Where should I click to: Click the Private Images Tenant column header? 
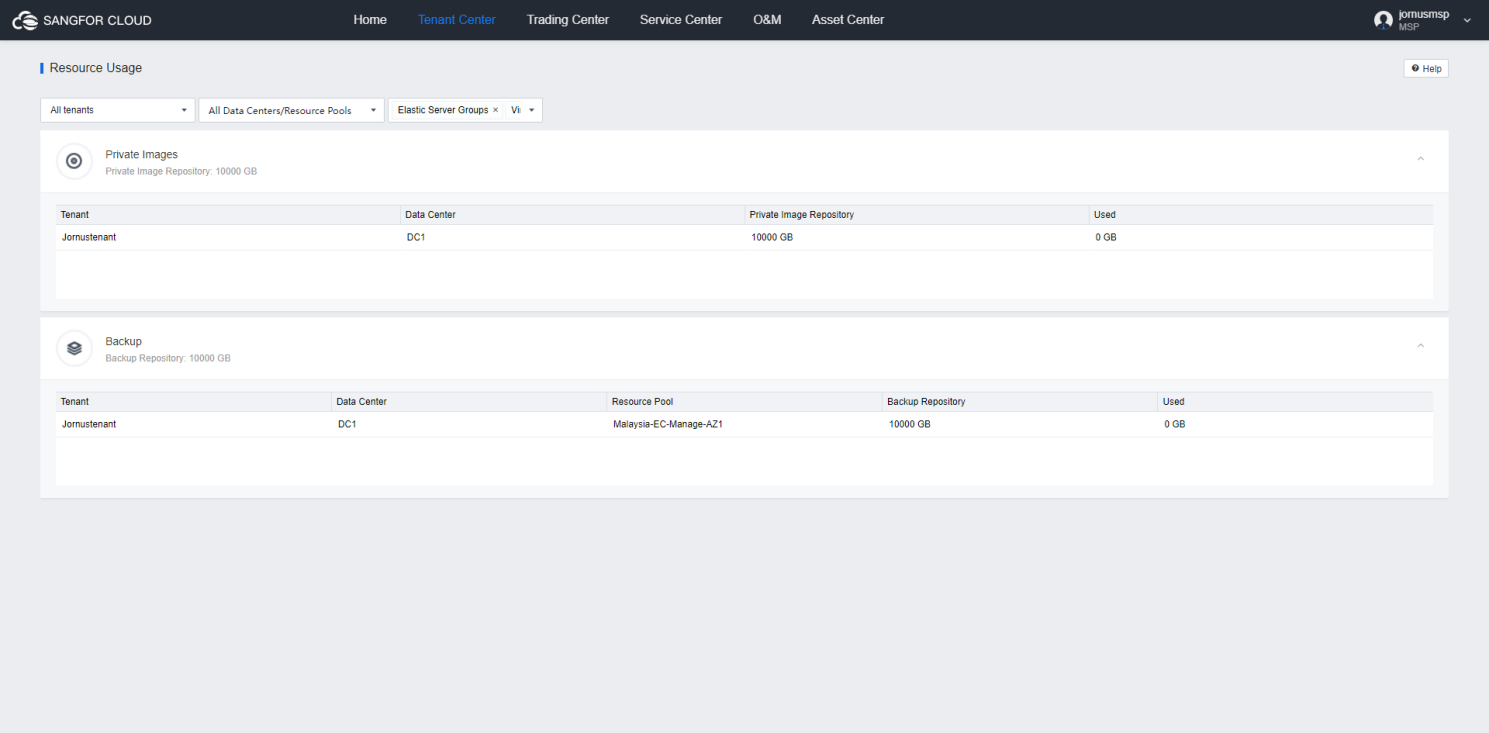coord(228,215)
